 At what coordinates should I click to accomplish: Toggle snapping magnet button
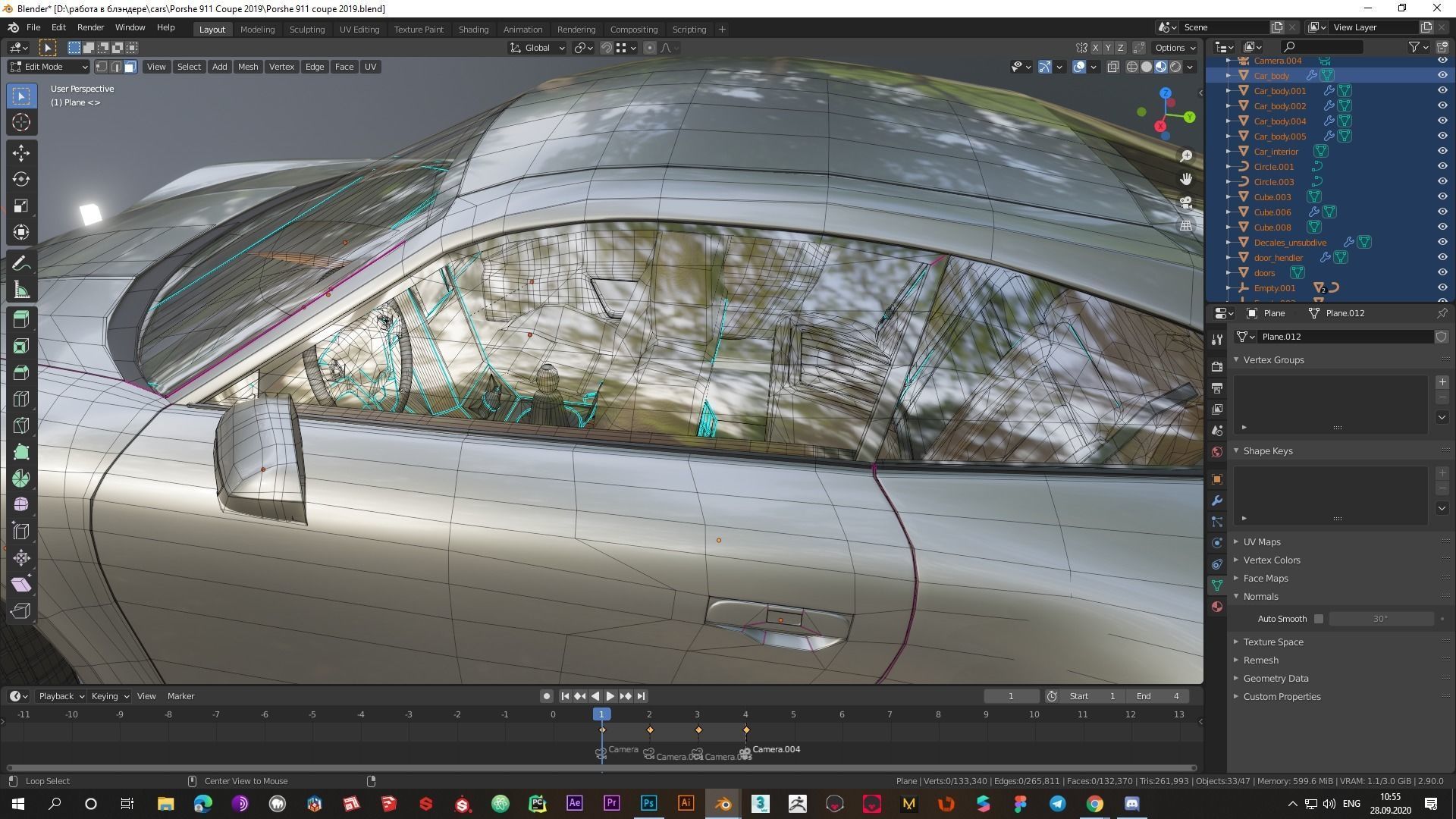pos(606,48)
